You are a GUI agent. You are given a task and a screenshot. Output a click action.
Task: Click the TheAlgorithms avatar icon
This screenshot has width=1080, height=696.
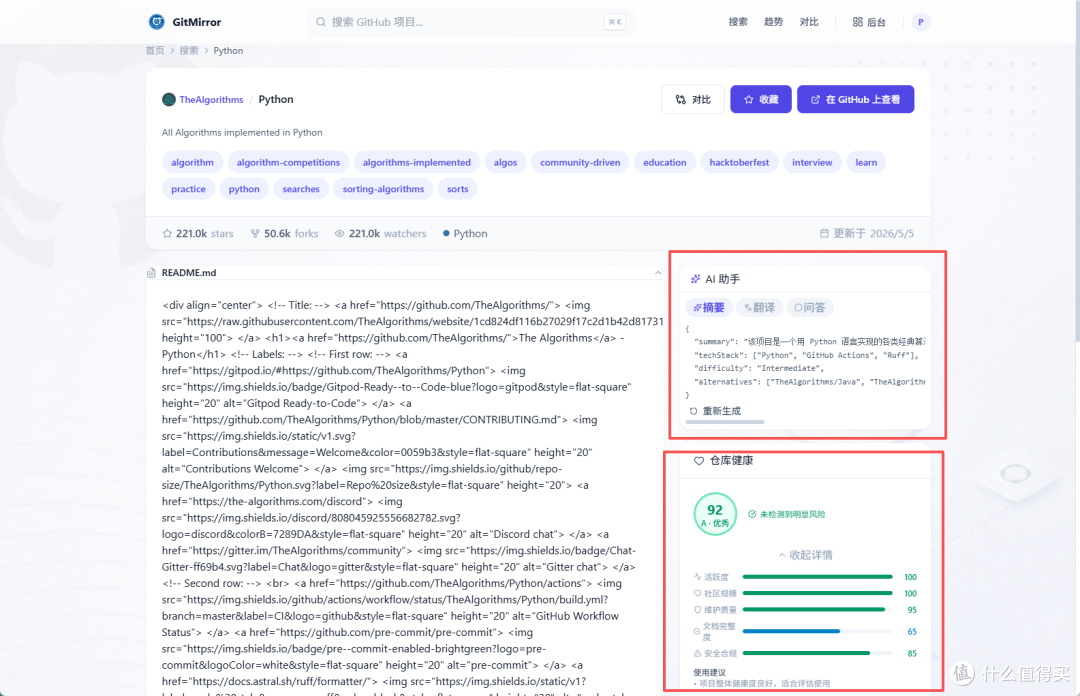click(169, 100)
